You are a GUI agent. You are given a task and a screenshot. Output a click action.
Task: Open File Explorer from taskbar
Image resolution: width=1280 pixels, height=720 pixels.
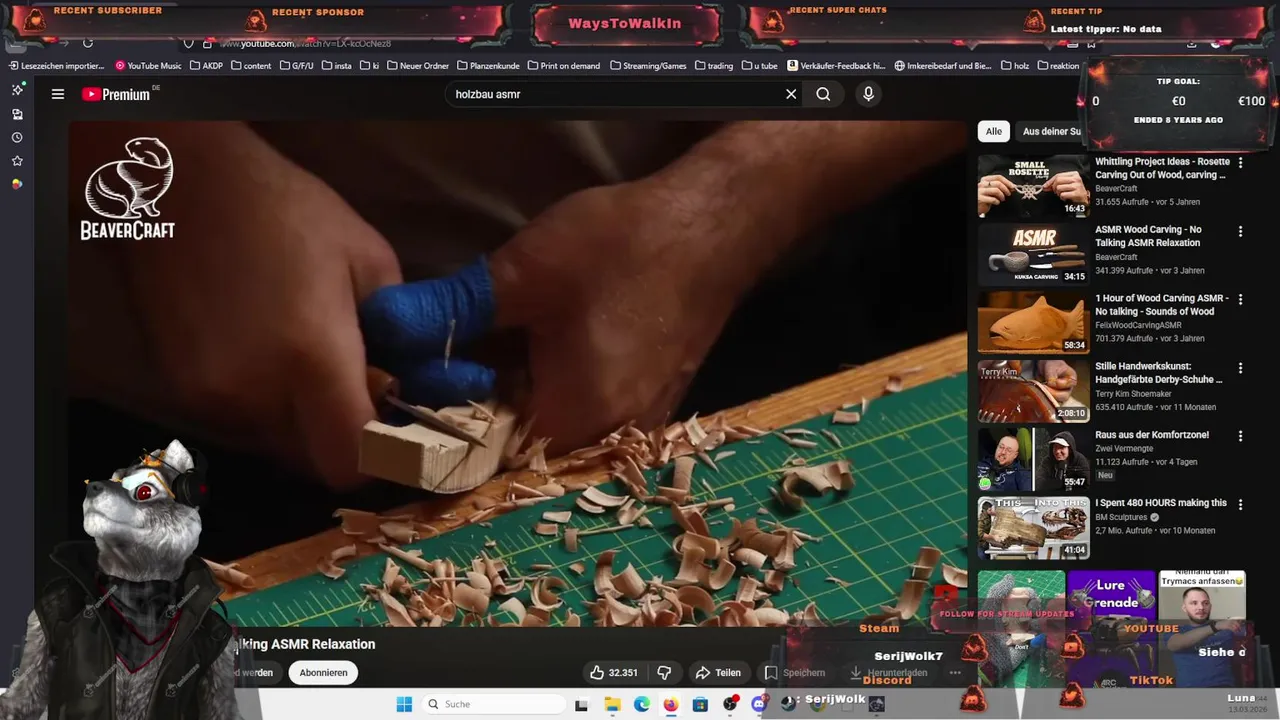(612, 704)
